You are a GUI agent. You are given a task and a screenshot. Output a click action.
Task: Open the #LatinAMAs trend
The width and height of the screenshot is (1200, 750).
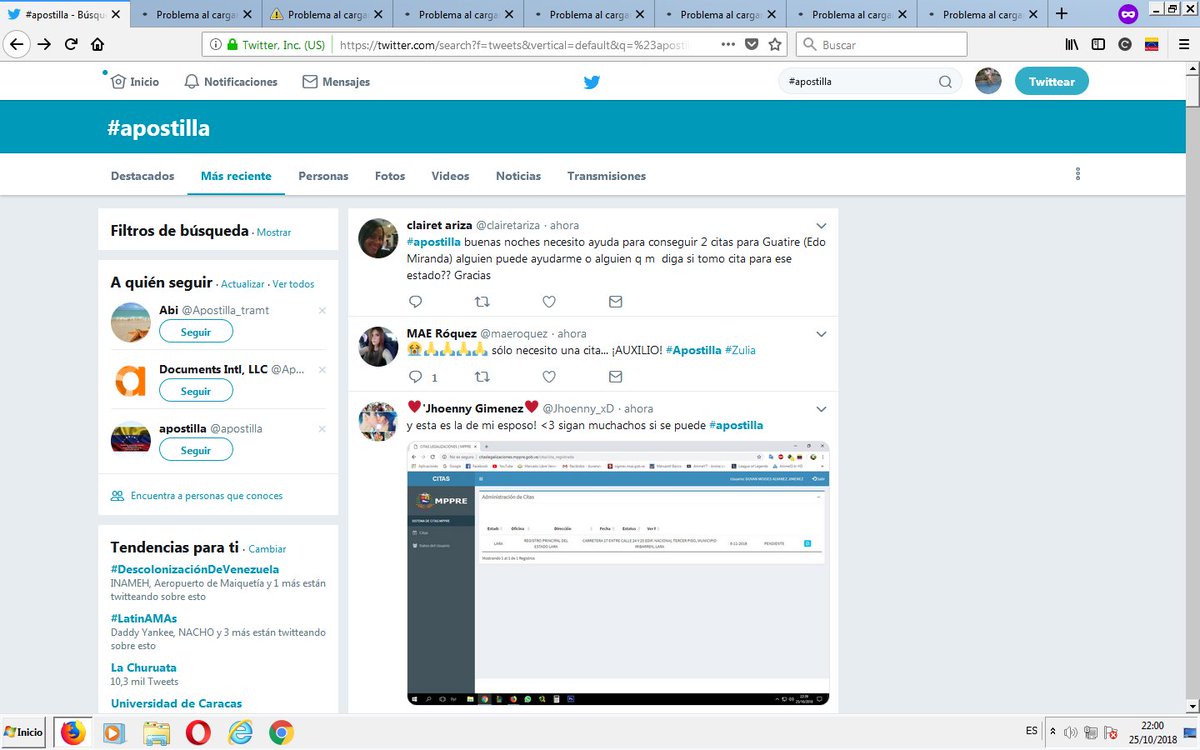point(146,619)
